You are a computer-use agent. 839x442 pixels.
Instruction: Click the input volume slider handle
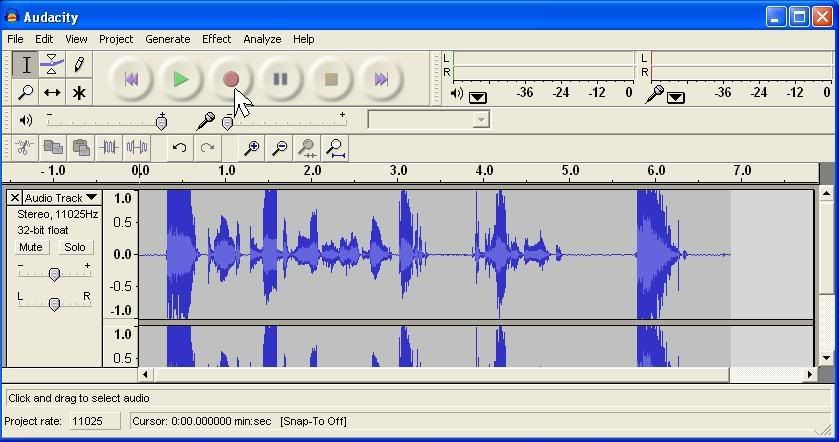coord(227,124)
